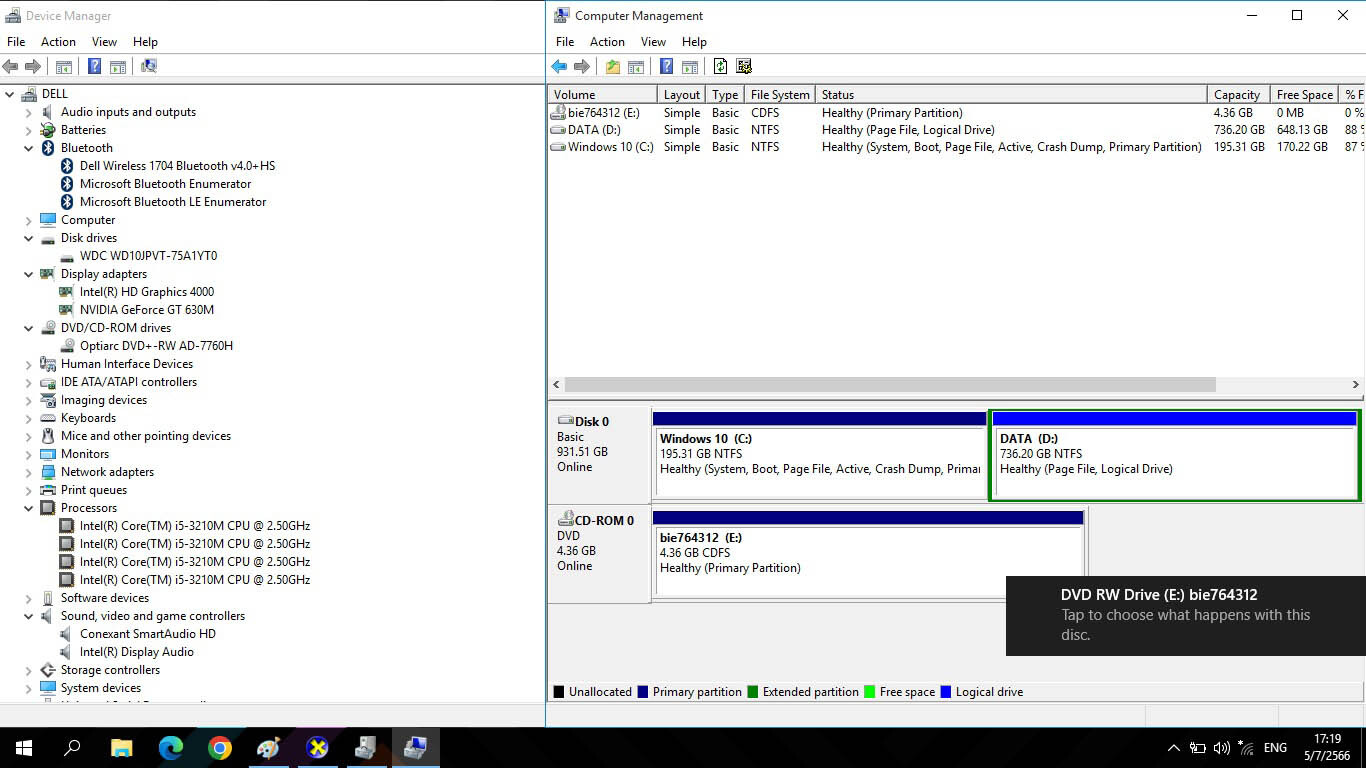Open Action menu in Device Manager
Screen dimensions: 1366x768
pos(58,42)
